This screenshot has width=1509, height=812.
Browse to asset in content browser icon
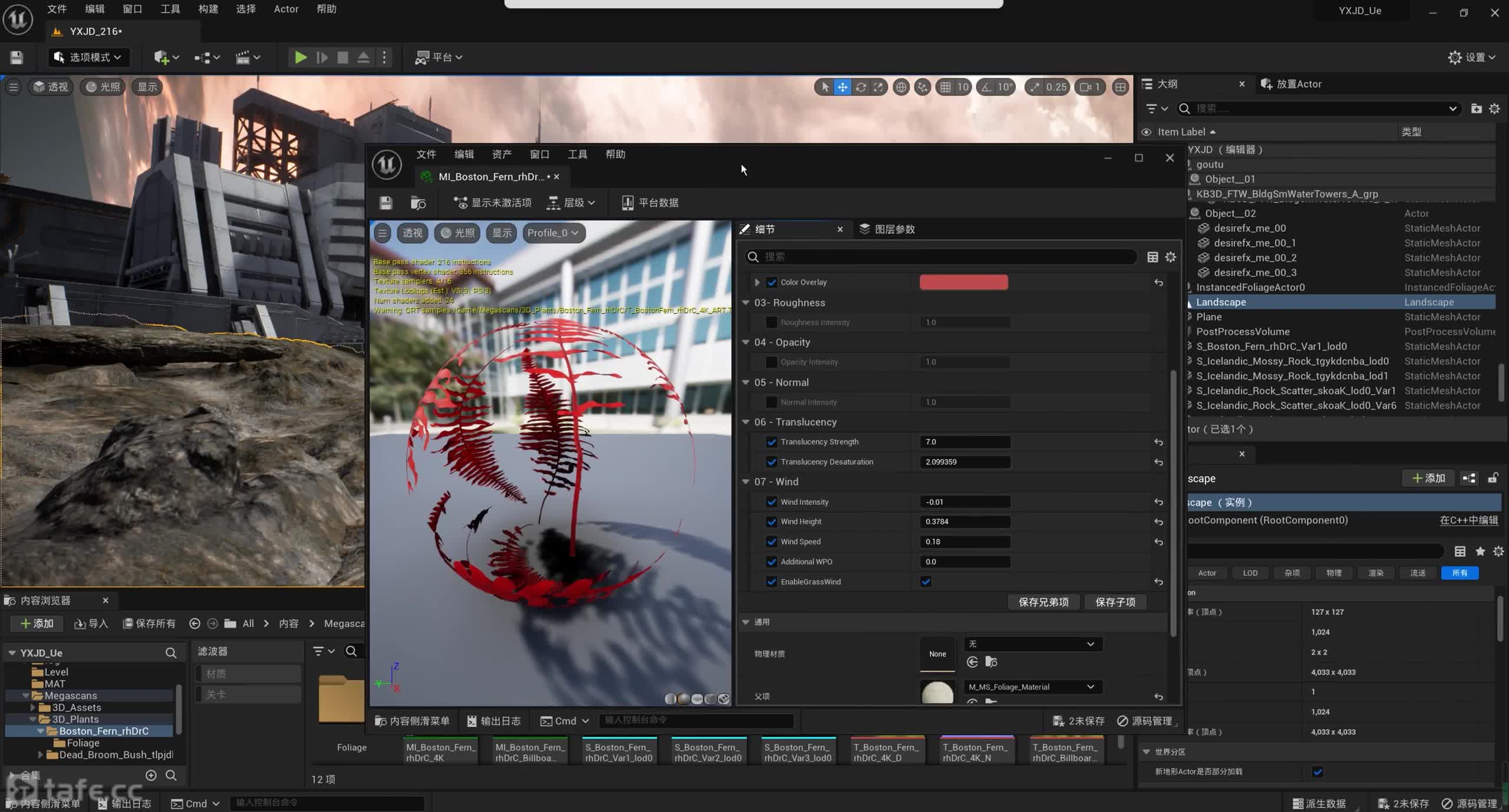[418, 203]
